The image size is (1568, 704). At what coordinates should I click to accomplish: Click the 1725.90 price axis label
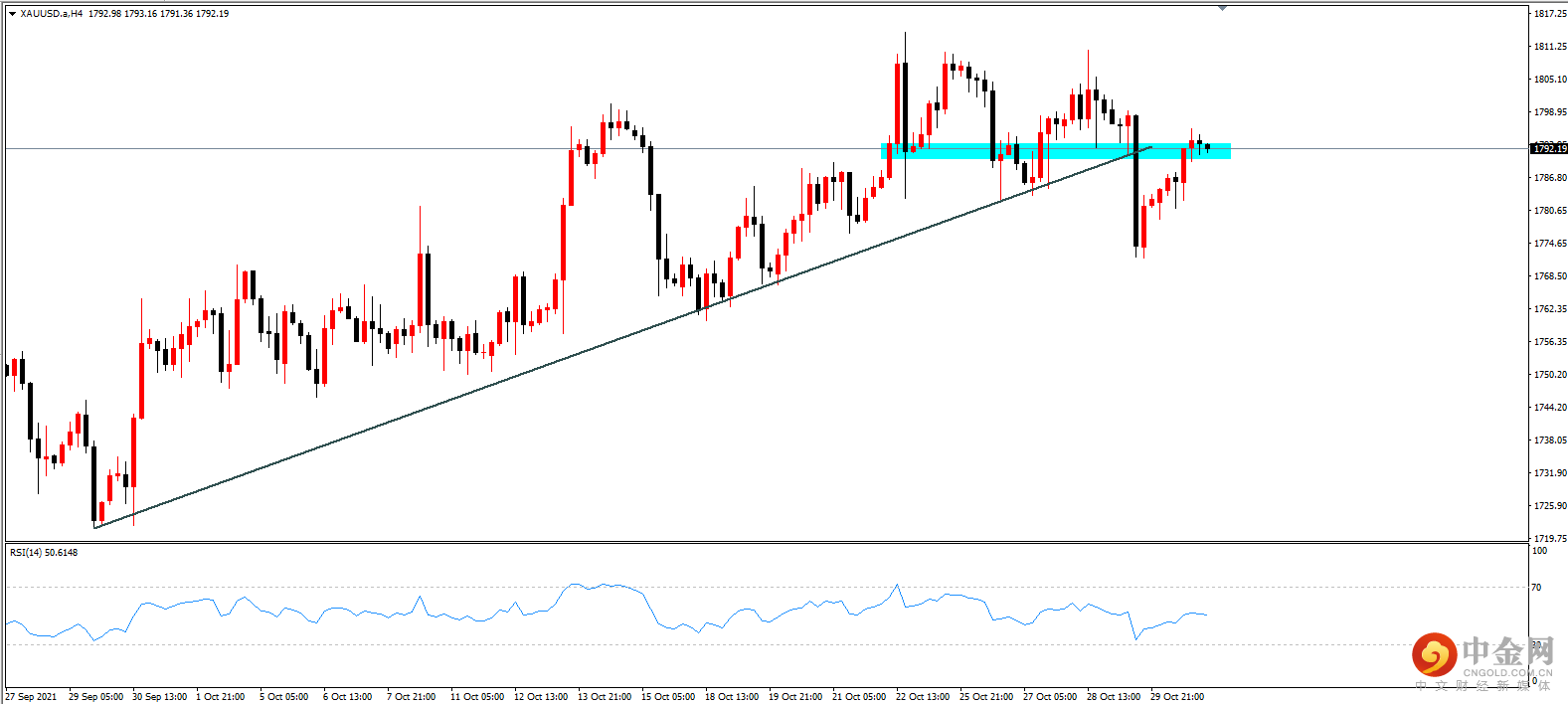(1550, 506)
